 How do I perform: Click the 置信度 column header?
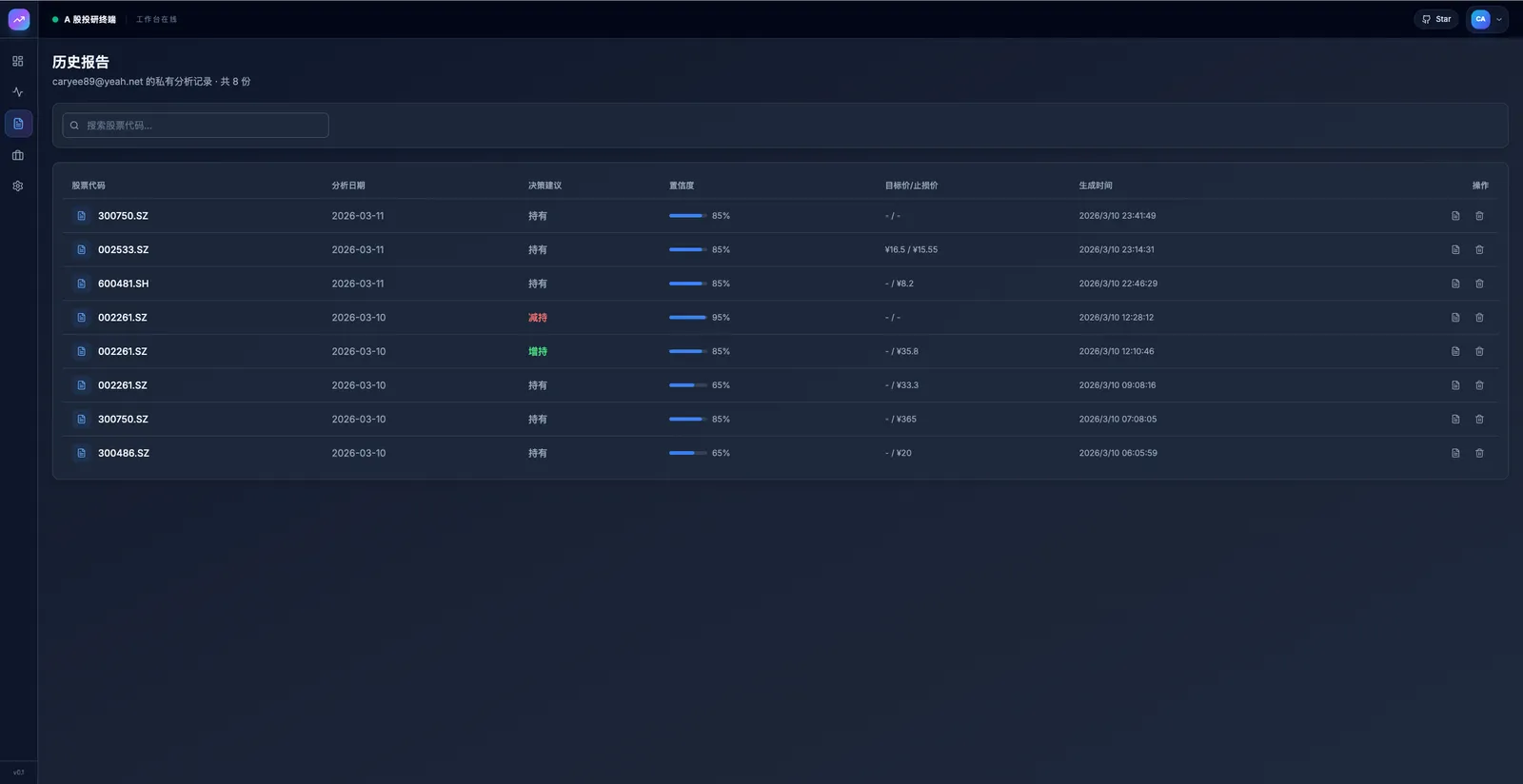[x=682, y=186]
